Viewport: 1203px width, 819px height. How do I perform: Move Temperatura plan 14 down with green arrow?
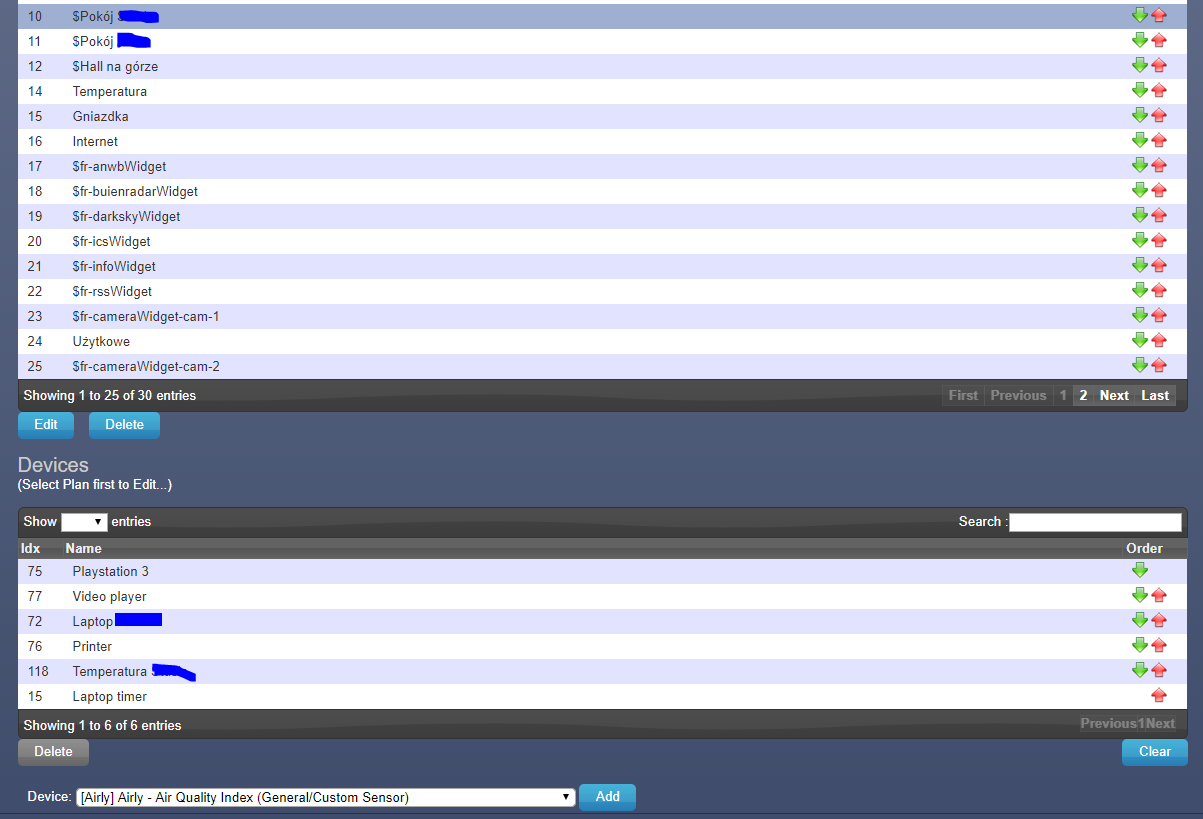click(1139, 90)
